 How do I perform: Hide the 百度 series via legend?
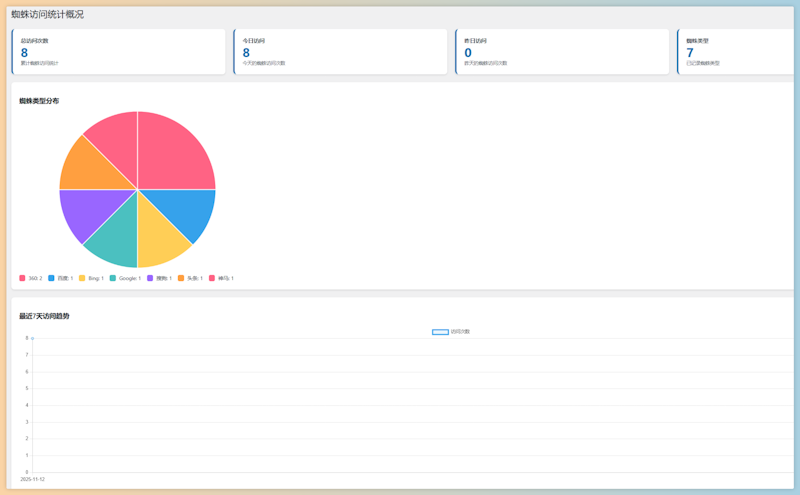pyautogui.click(x=61, y=278)
